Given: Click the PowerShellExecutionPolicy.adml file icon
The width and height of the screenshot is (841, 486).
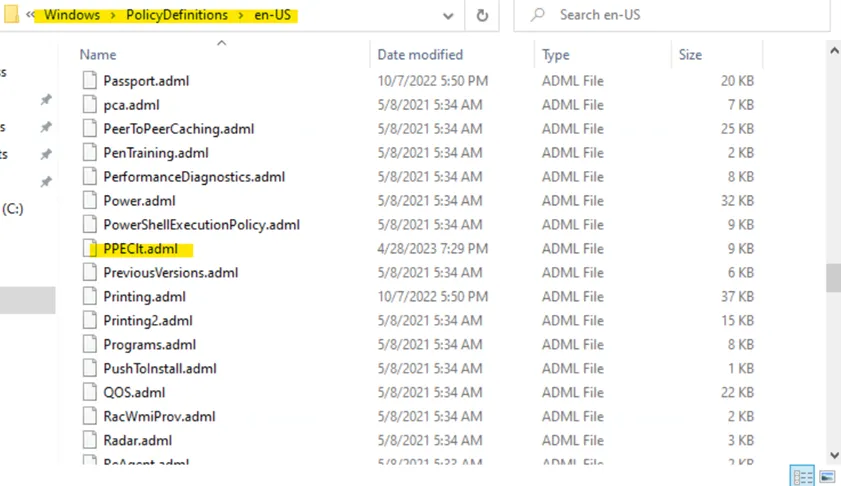Looking at the screenshot, I should [x=90, y=225].
